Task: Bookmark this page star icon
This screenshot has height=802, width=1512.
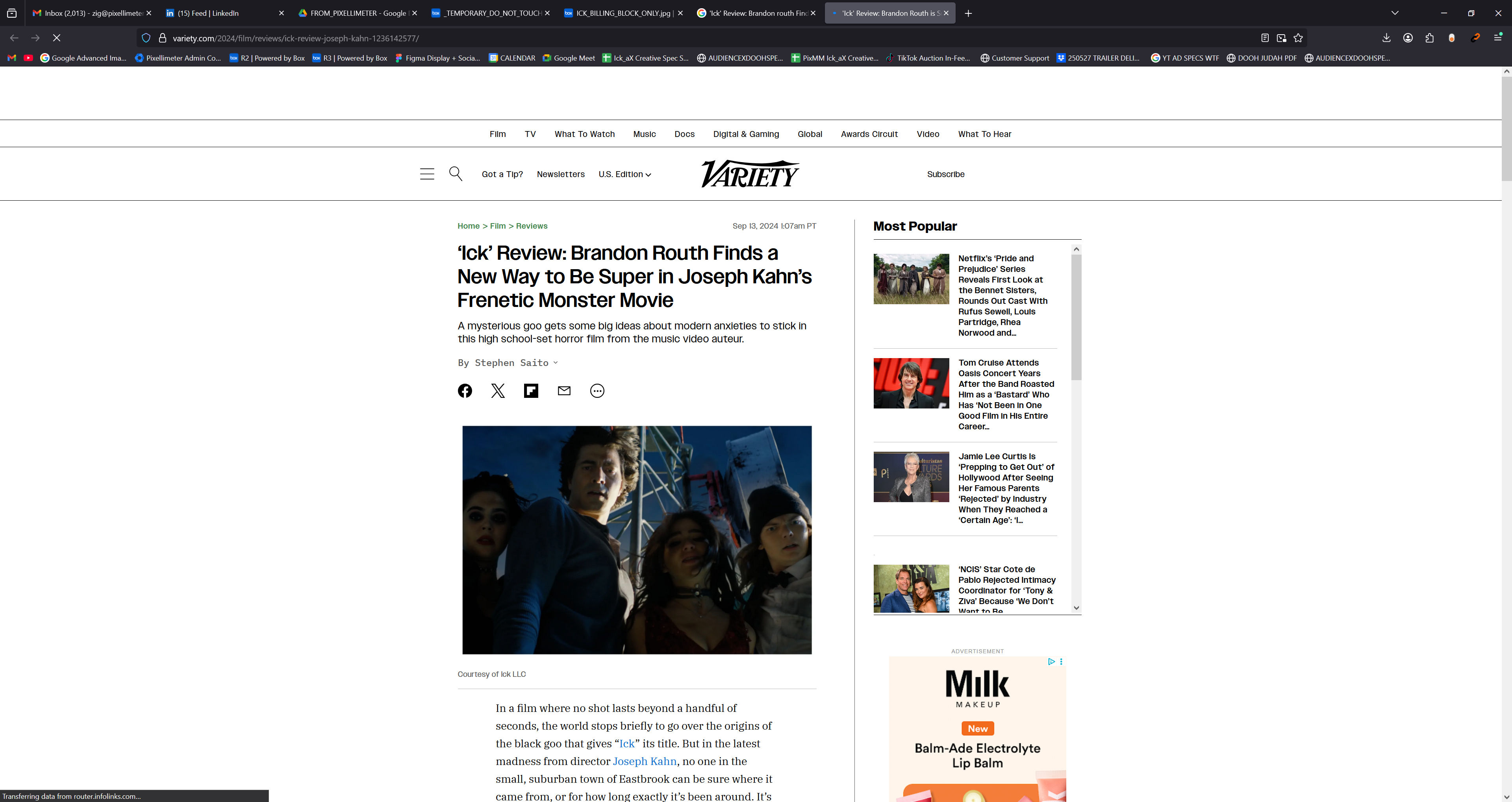Action: pyautogui.click(x=1298, y=37)
